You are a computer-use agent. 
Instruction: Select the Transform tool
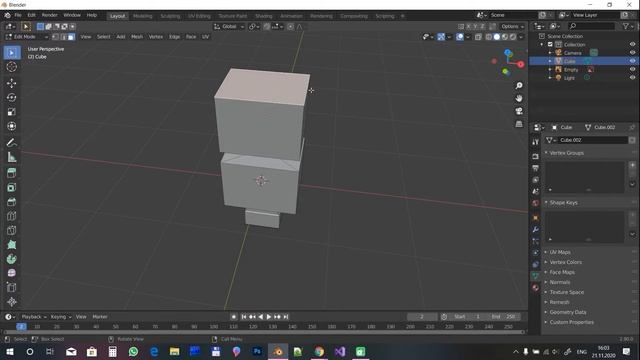pos(11,126)
